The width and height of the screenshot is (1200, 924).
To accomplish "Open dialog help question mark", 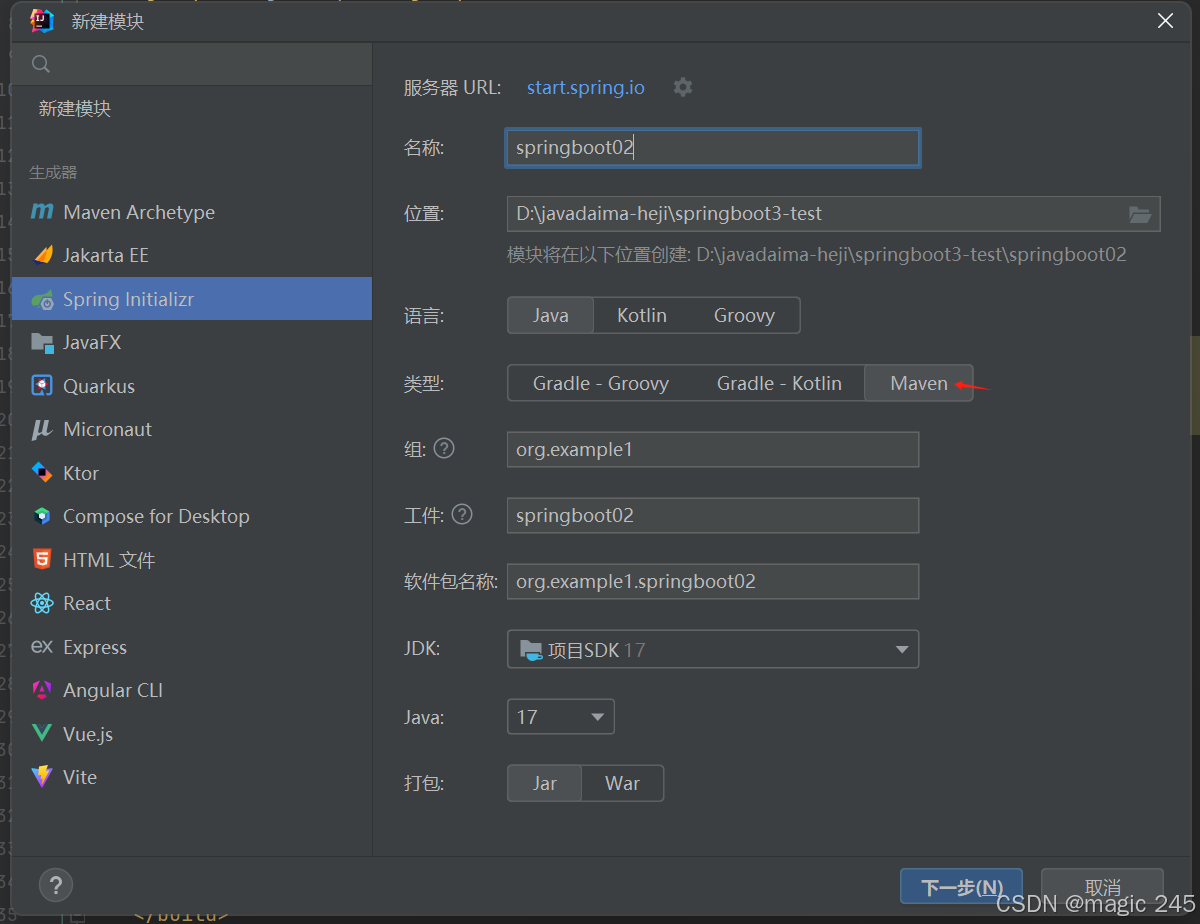I will pos(56,884).
